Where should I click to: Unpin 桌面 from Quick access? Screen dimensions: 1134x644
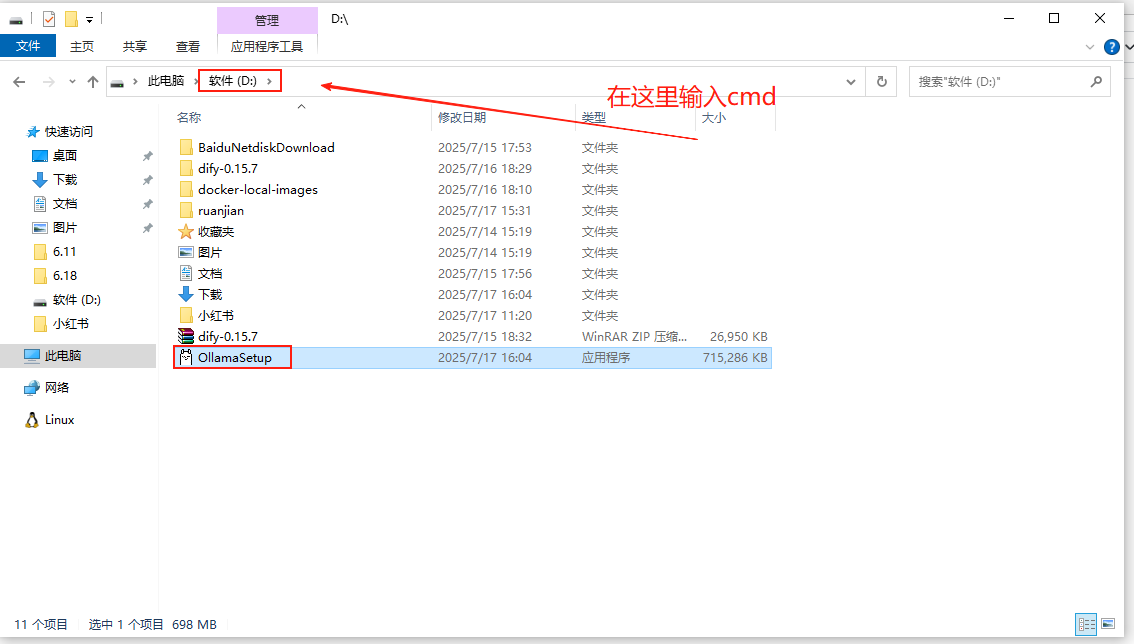click(x=147, y=156)
